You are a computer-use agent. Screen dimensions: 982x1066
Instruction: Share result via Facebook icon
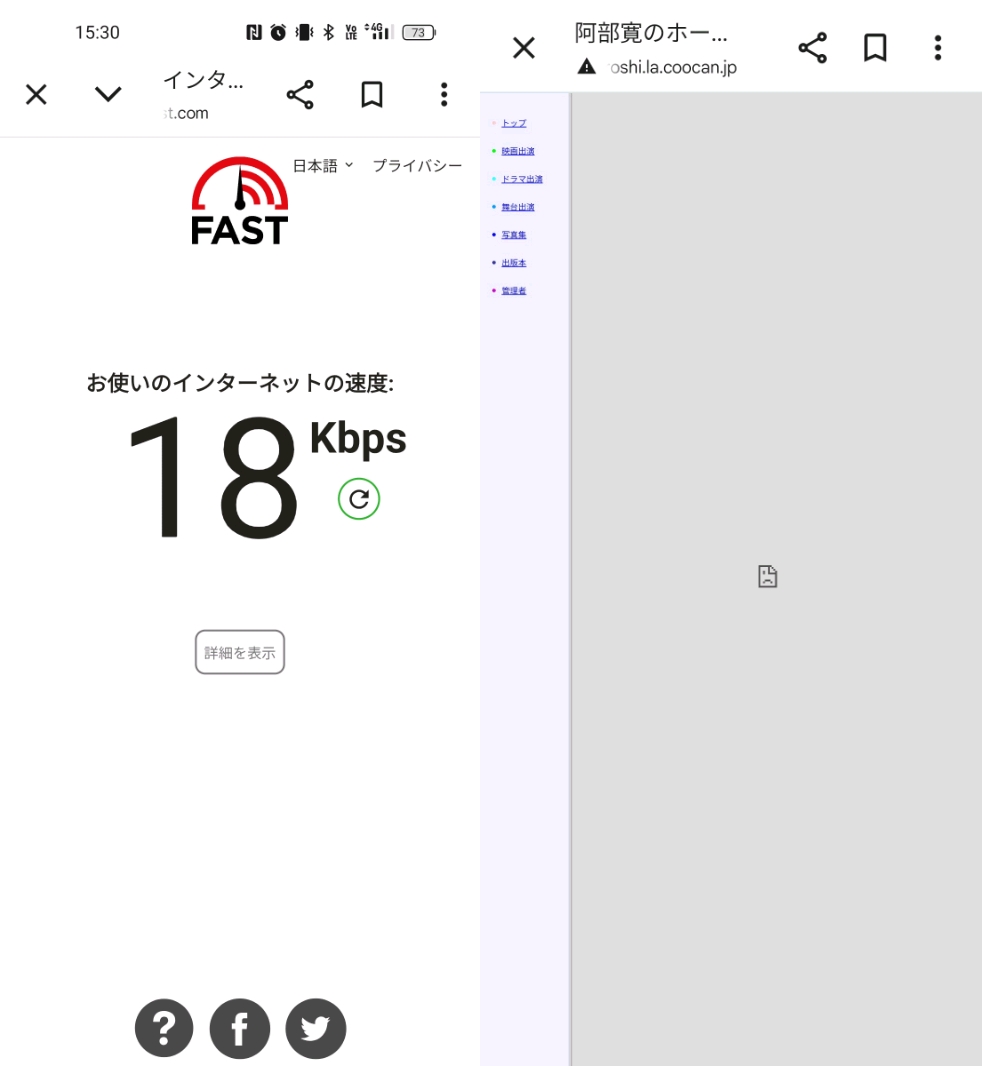(240, 1028)
